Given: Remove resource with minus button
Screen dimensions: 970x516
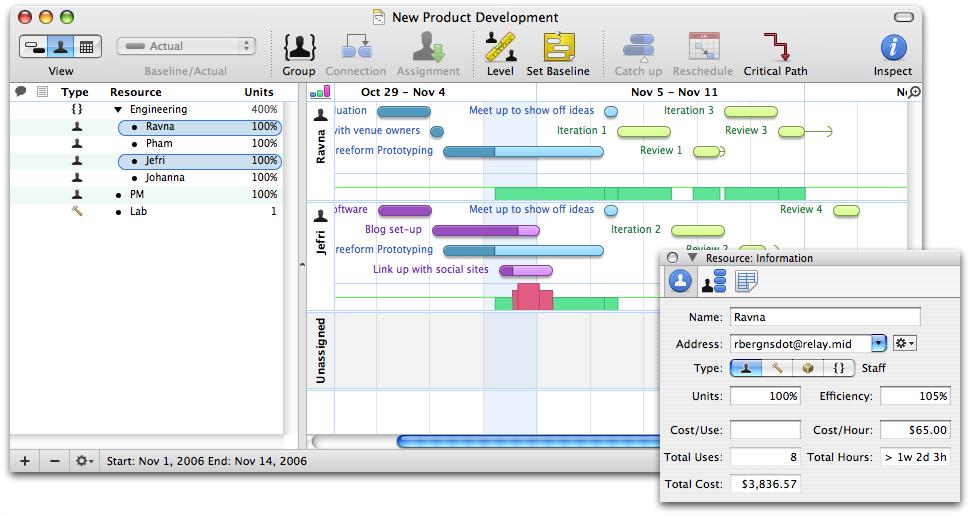Looking at the screenshot, I should coord(54,461).
